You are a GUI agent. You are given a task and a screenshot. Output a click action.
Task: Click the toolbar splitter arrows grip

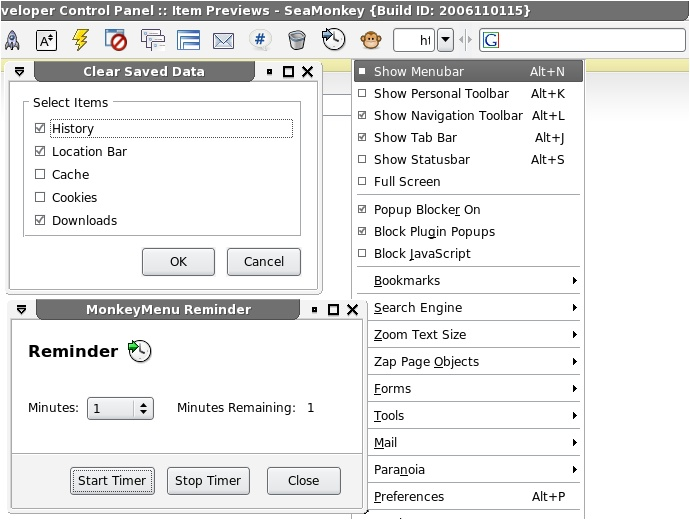click(465, 40)
